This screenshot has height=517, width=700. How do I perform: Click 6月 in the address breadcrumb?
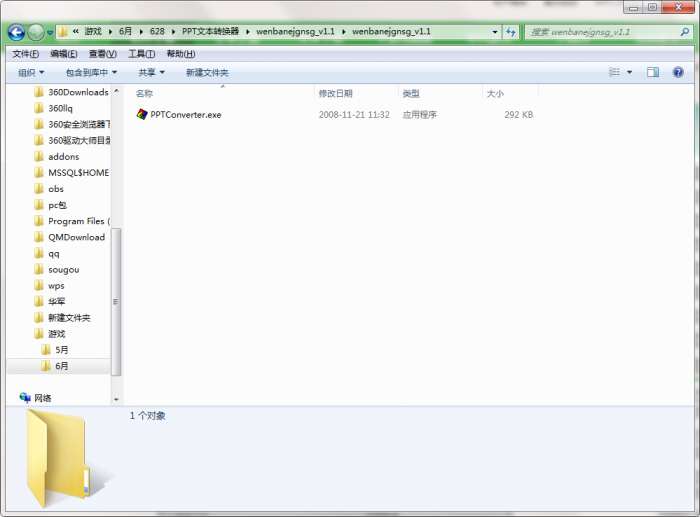[125, 32]
